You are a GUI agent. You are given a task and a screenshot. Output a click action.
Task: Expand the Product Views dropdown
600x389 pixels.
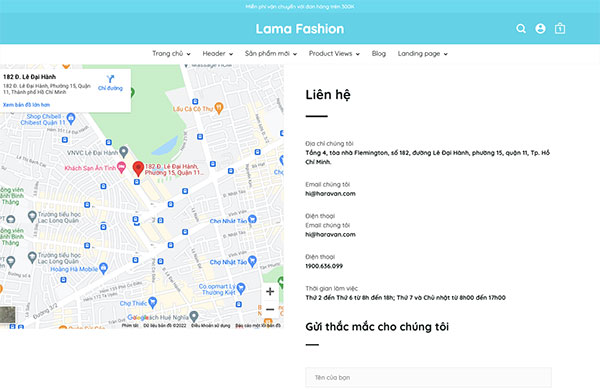click(x=334, y=54)
